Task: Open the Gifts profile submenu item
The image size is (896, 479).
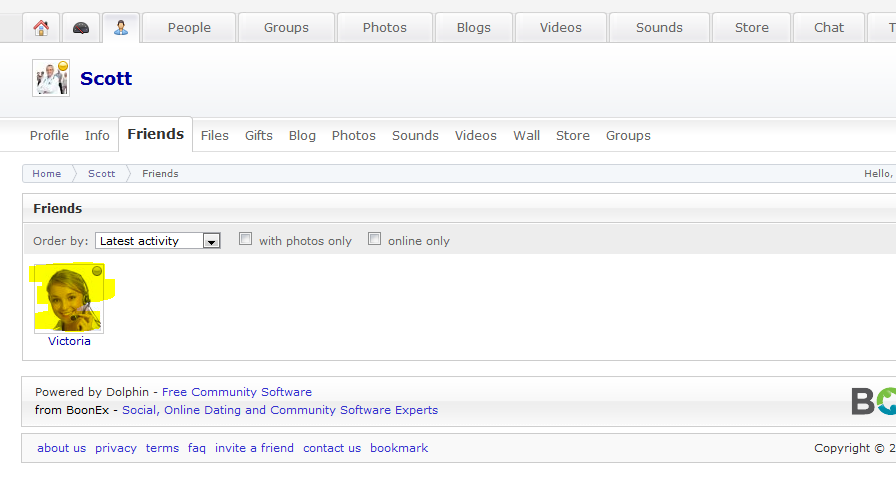Action: click(259, 136)
